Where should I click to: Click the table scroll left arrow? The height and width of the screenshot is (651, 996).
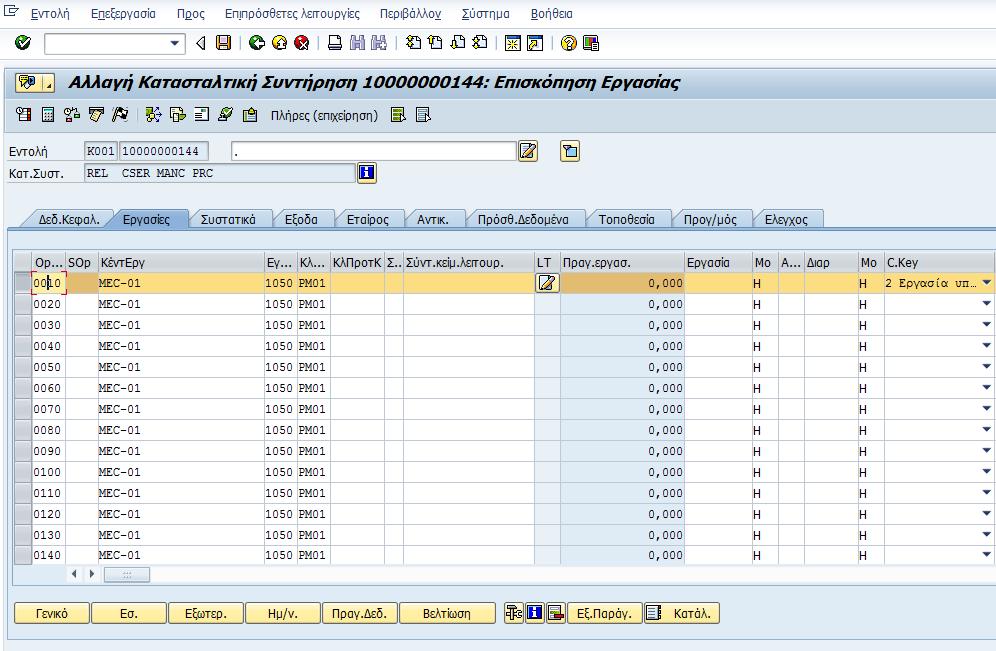coord(74,574)
